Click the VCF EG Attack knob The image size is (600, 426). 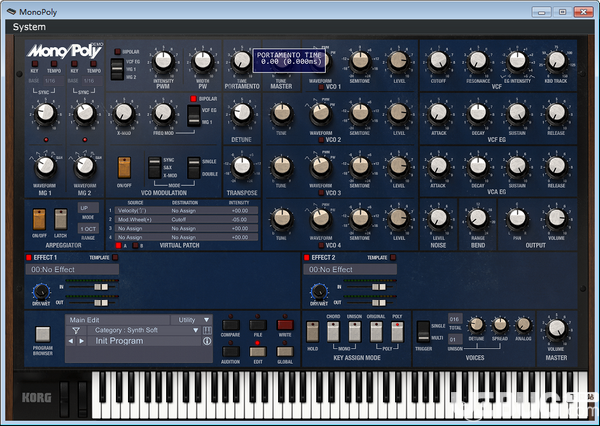pos(439,113)
